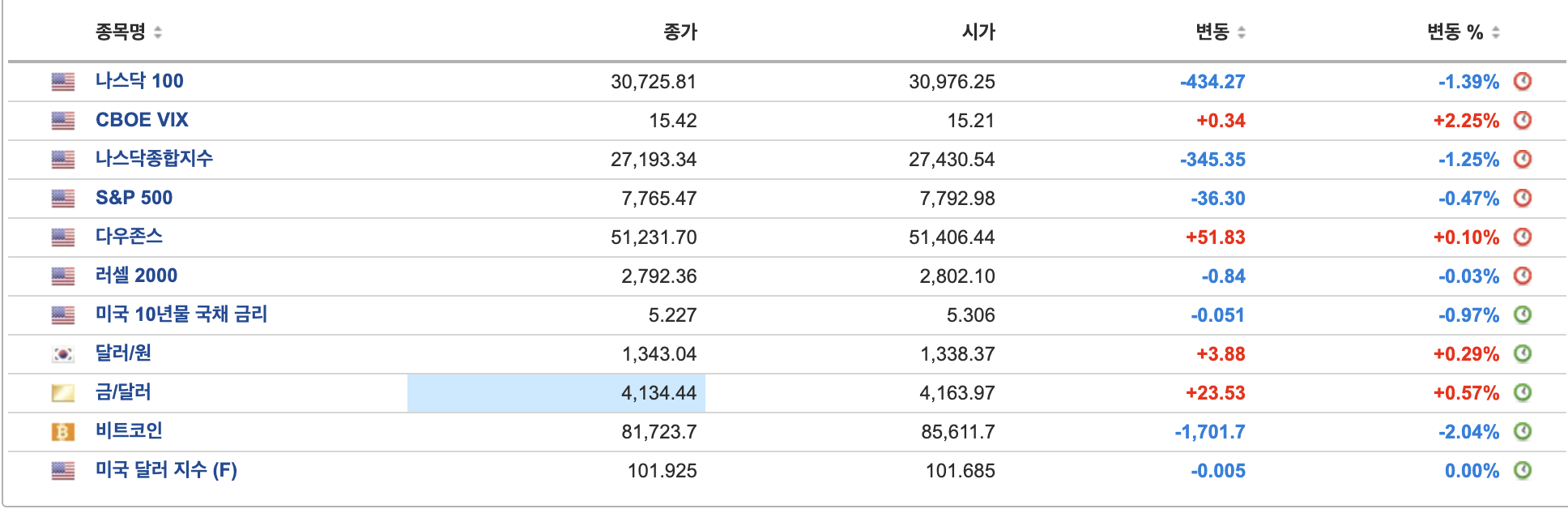Viewport: 1568px width, 509px height.
Task: Click the red clock icon in CBOE VIX row
Action: point(1523,120)
